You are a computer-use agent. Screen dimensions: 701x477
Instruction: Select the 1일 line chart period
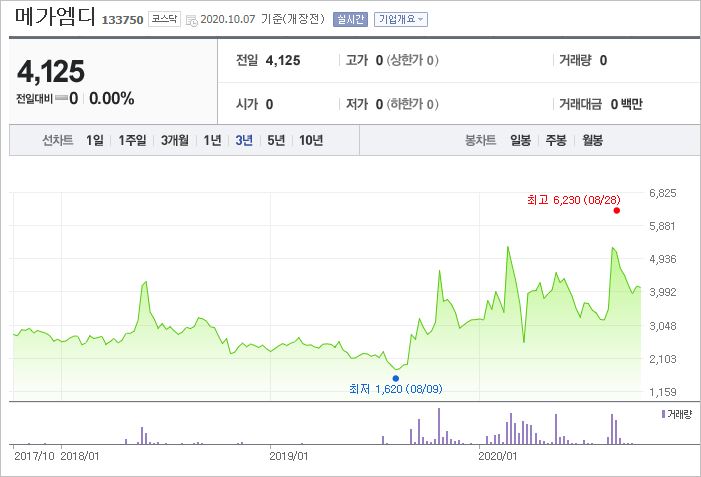(x=95, y=140)
